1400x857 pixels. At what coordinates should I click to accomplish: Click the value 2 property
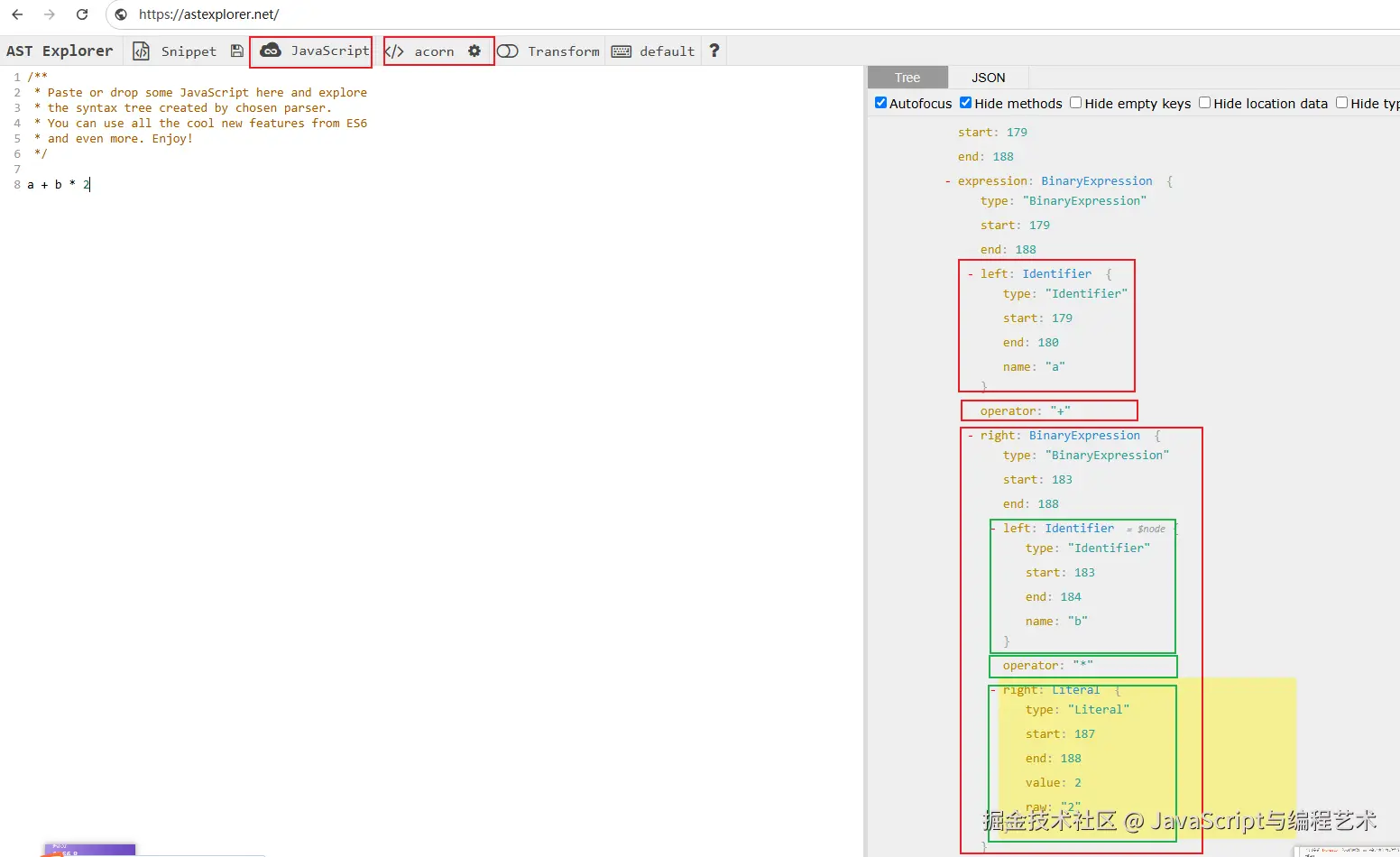(1053, 783)
